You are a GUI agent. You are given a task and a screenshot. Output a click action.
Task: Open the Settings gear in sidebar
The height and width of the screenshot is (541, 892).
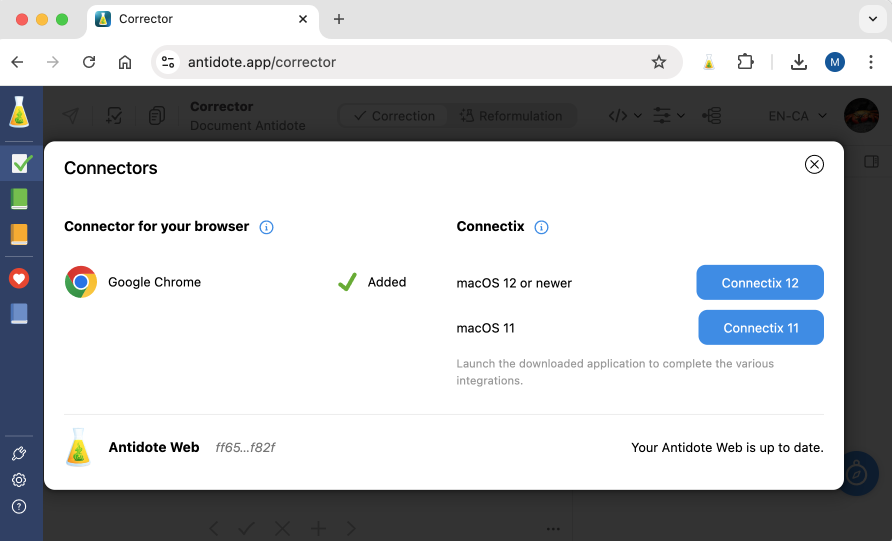(x=19, y=480)
